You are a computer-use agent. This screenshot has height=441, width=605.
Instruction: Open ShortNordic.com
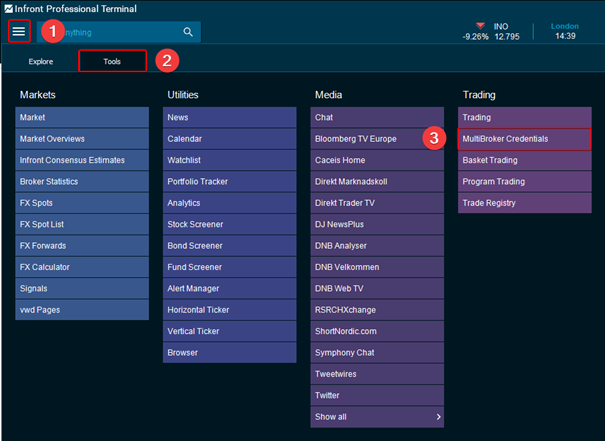tap(377, 331)
